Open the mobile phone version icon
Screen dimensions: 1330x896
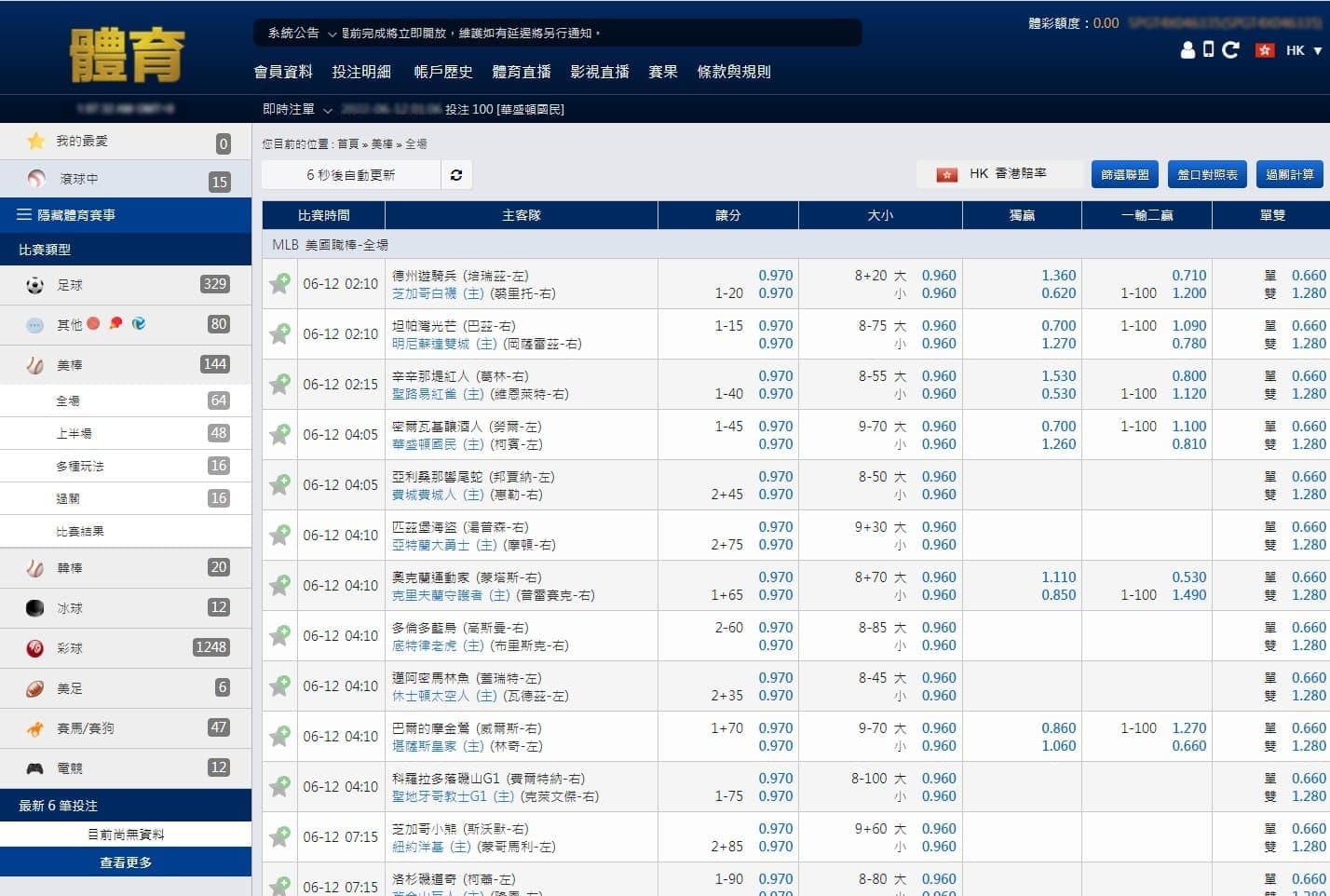pyautogui.click(x=1208, y=50)
